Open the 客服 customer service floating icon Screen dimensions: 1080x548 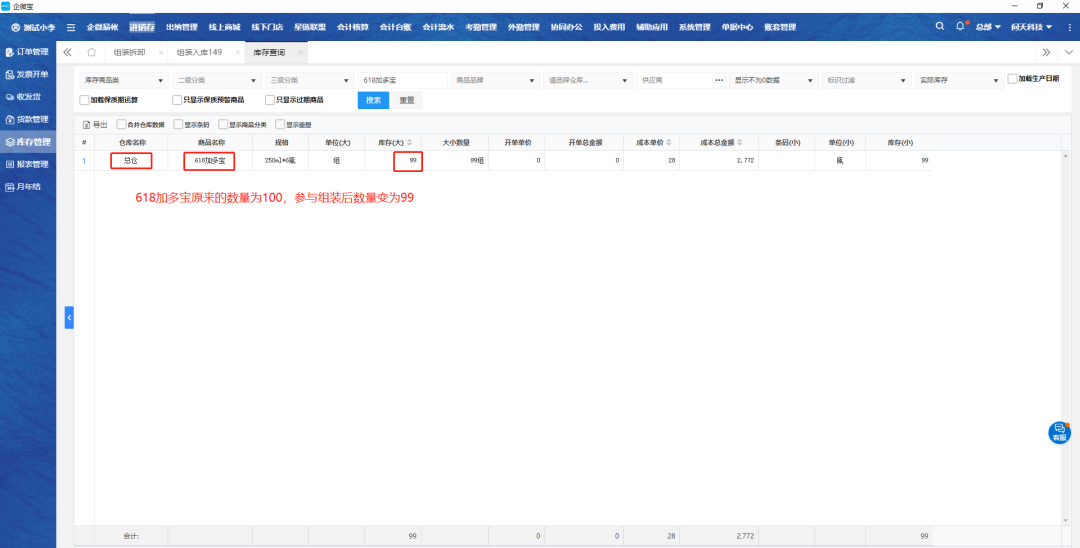[x=1059, y=432]
